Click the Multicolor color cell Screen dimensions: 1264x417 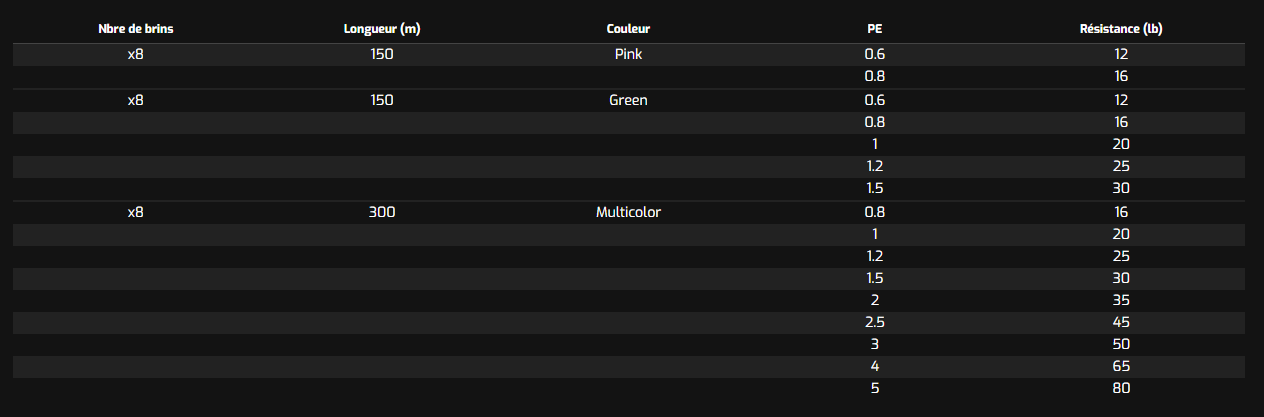pos(628,212)
